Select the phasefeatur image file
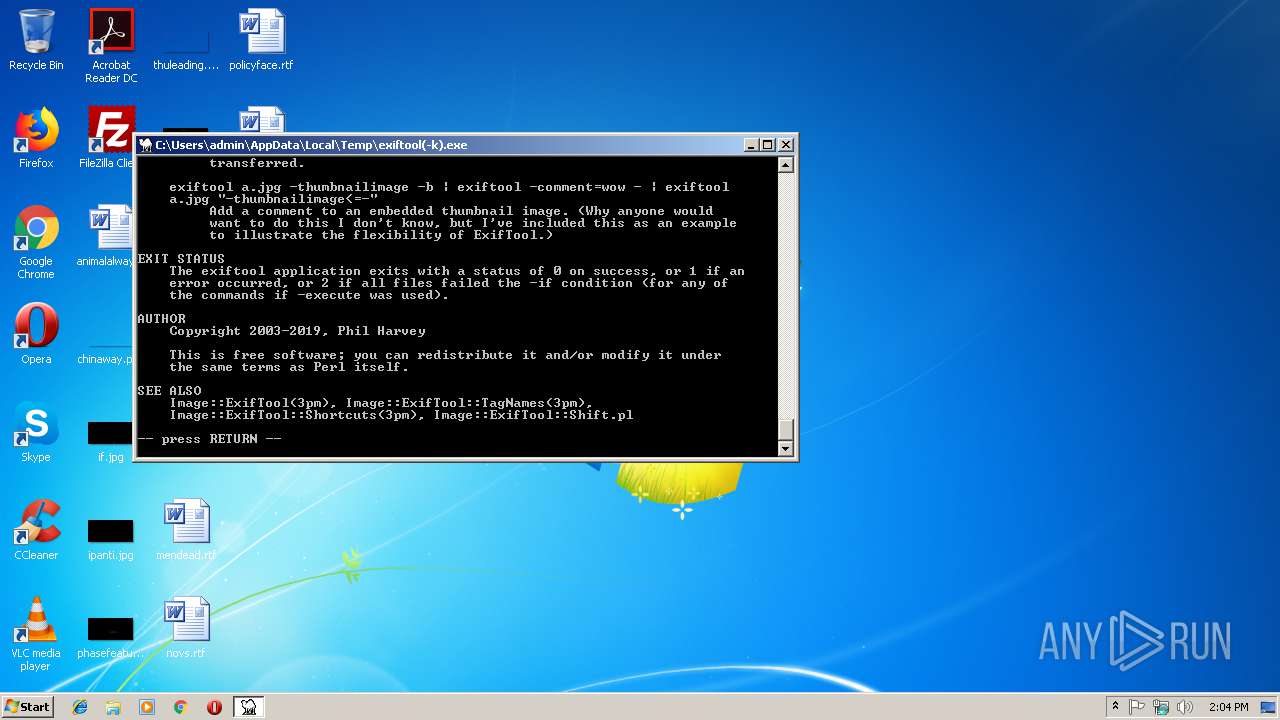This screenshot has width=1280, height=720. tap(111, 637)
